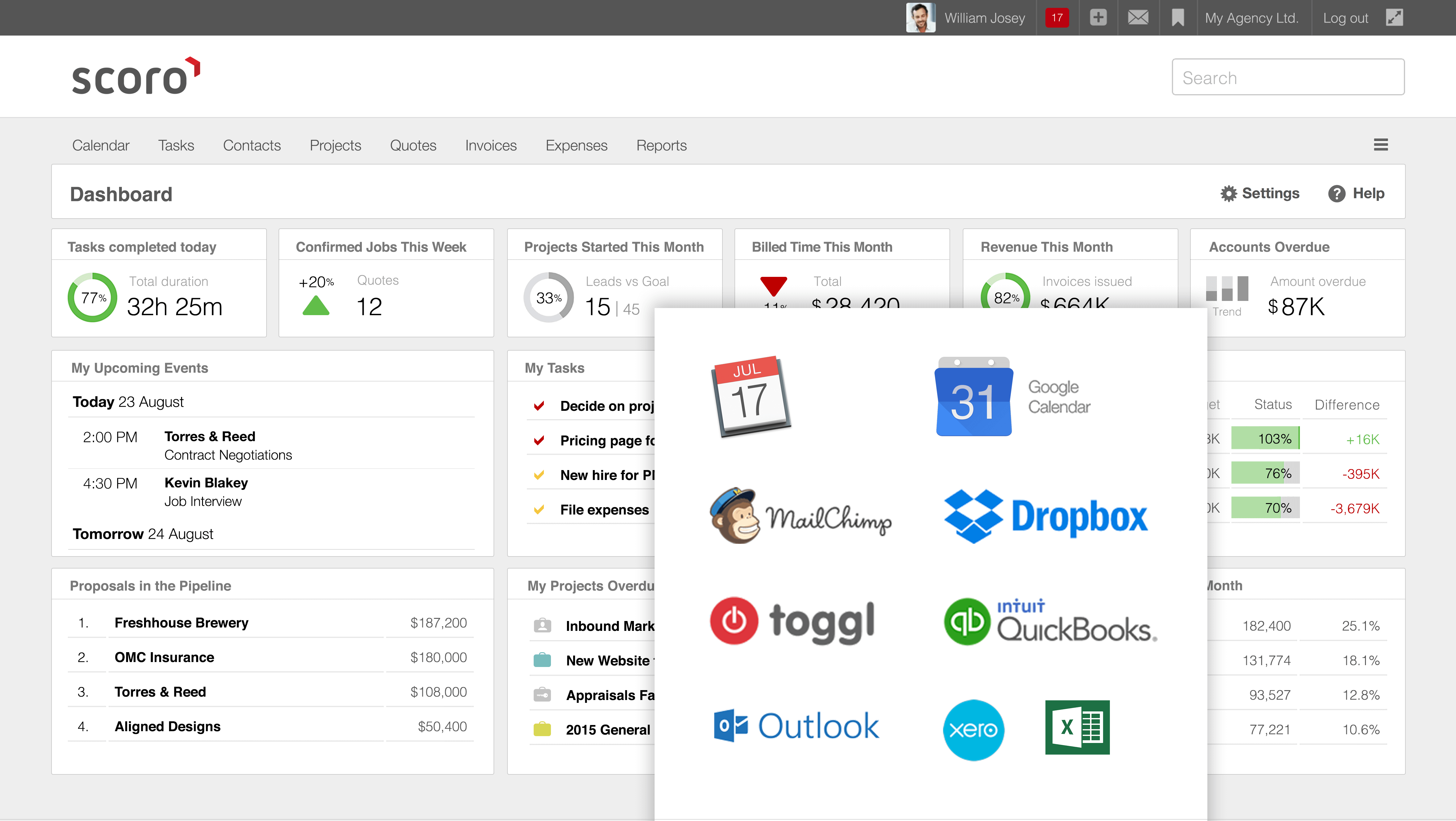
Task: Click the green up triangle in Confirmed Jobs
Action: click(316, 305)
